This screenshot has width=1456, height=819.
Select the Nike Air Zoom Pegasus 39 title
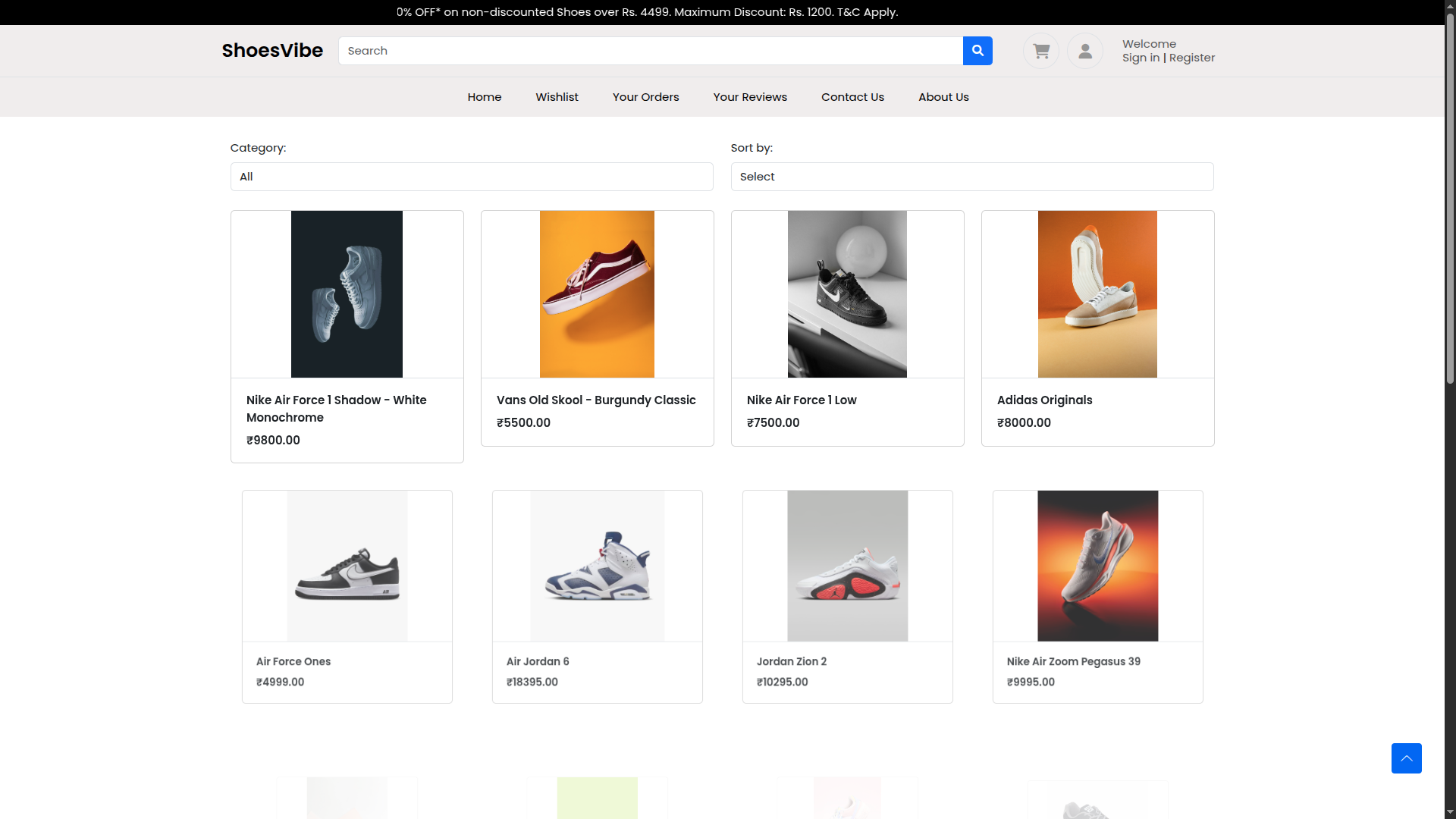click(x=1073, y=661)
